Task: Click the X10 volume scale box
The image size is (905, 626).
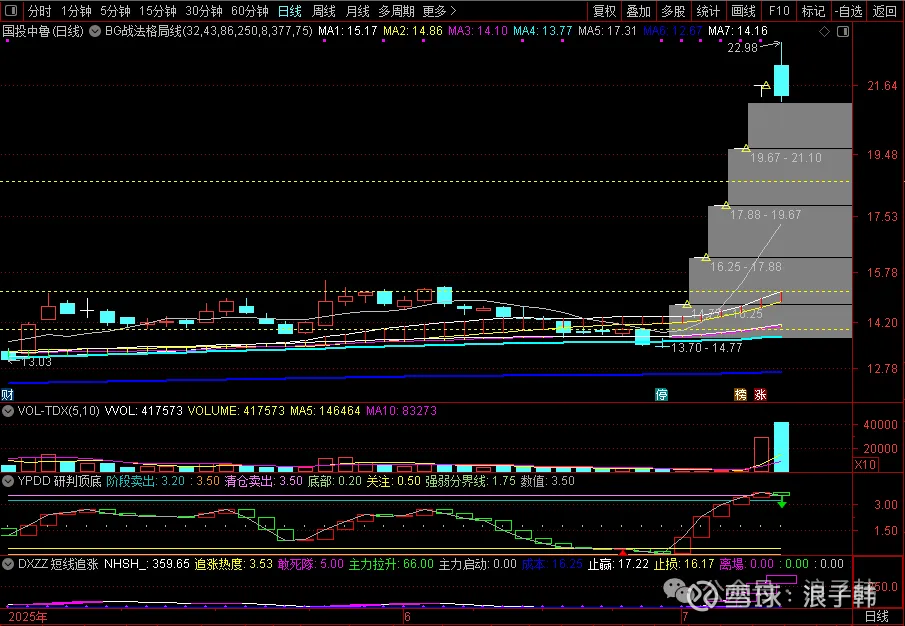Action: [x=865, y=464]
